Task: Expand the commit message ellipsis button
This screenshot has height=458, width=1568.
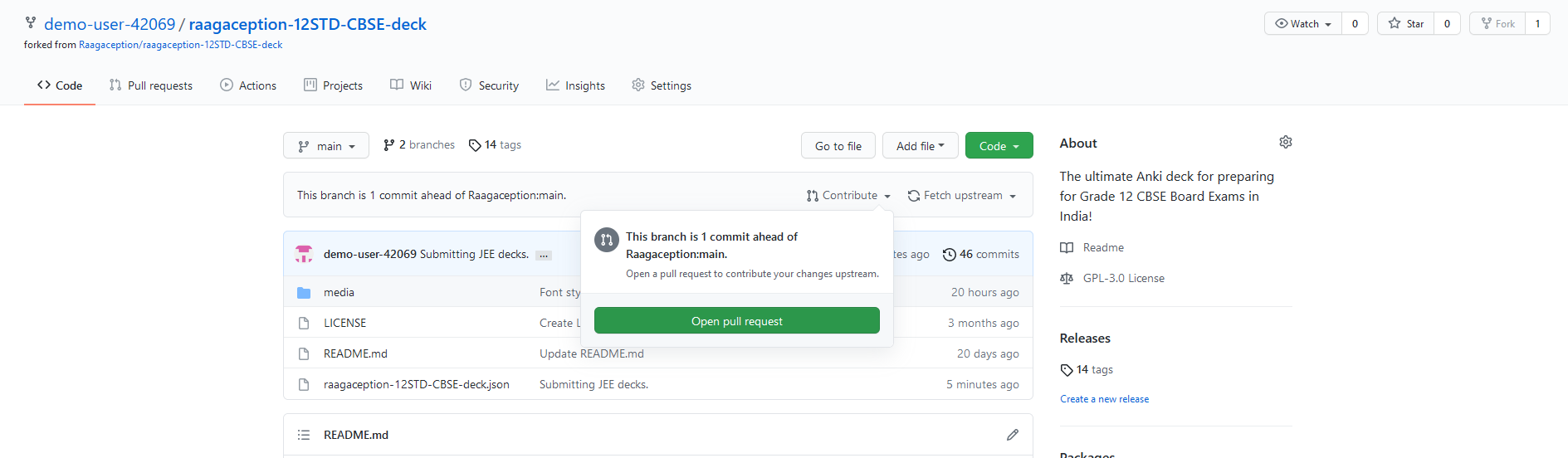Action: (x=544, y=255)
